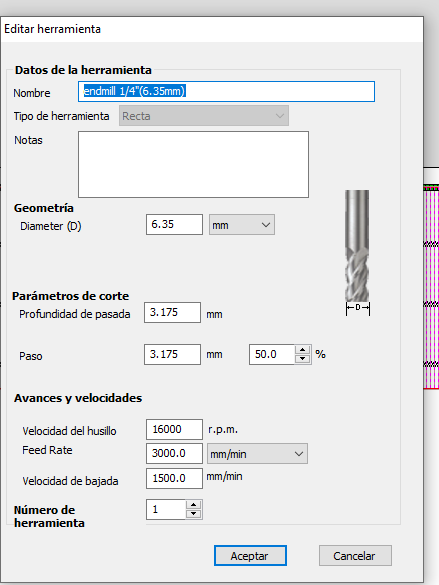The width and height of the screenshot is (439, 585).
Task: Open the Diameter units mm dropdown
Action: [242, 225]
